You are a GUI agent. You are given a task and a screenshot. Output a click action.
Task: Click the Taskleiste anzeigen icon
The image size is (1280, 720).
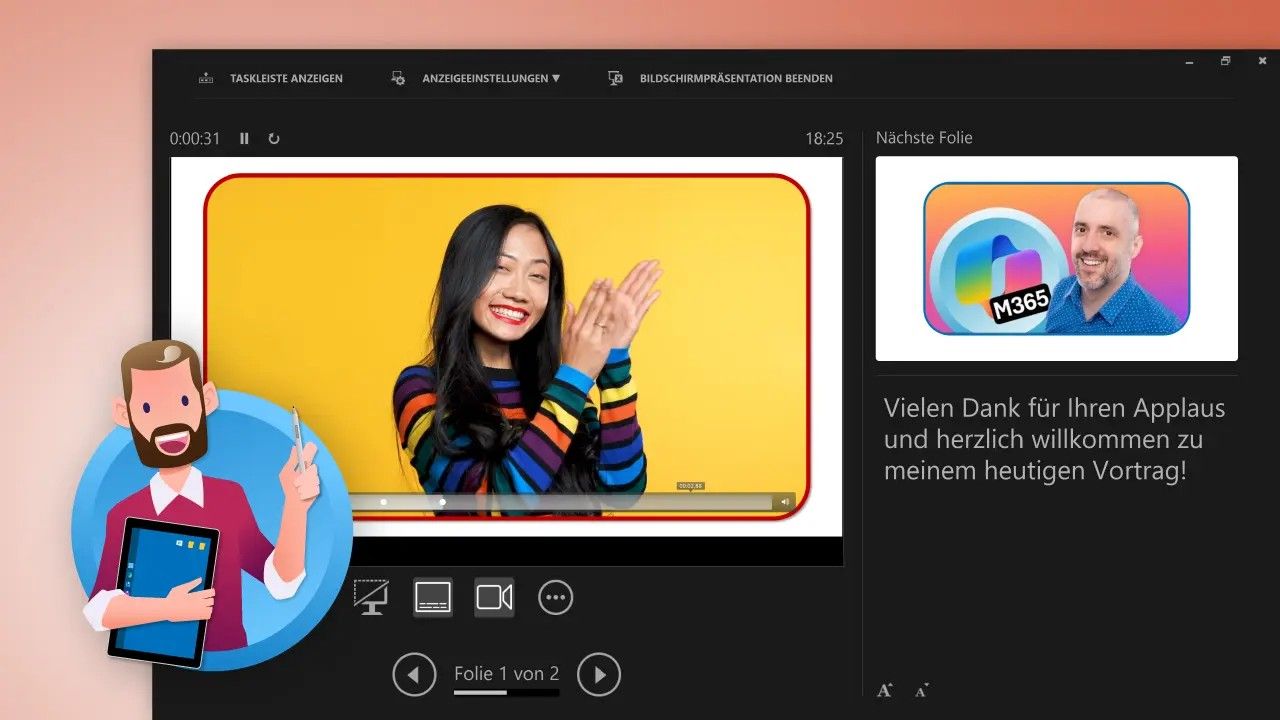pos(206,78)
